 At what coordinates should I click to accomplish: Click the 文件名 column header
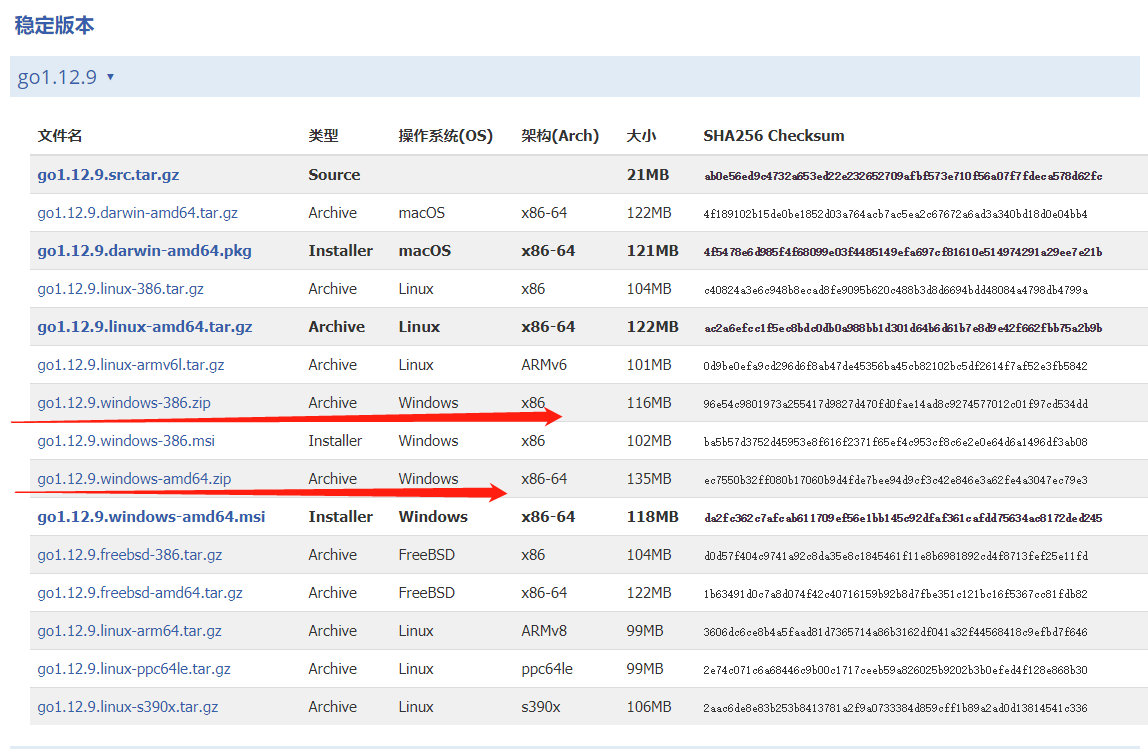coord(60,136)
